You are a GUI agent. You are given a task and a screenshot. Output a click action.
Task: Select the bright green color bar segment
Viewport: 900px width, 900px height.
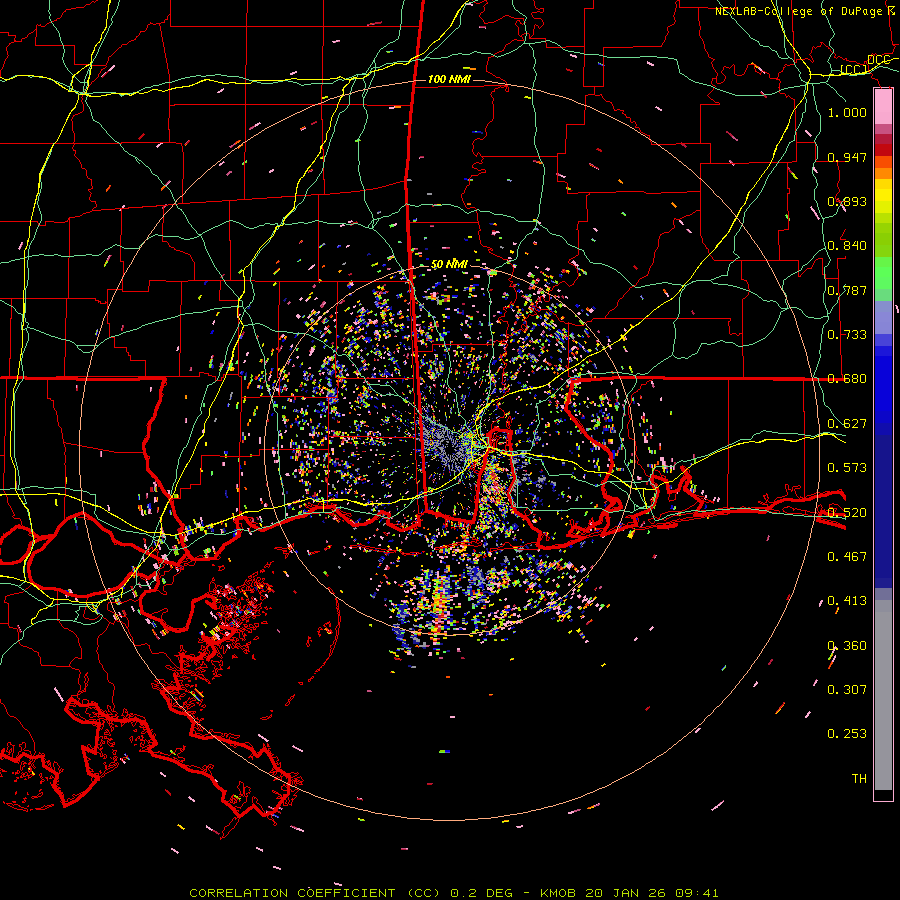tap(883, 273)
